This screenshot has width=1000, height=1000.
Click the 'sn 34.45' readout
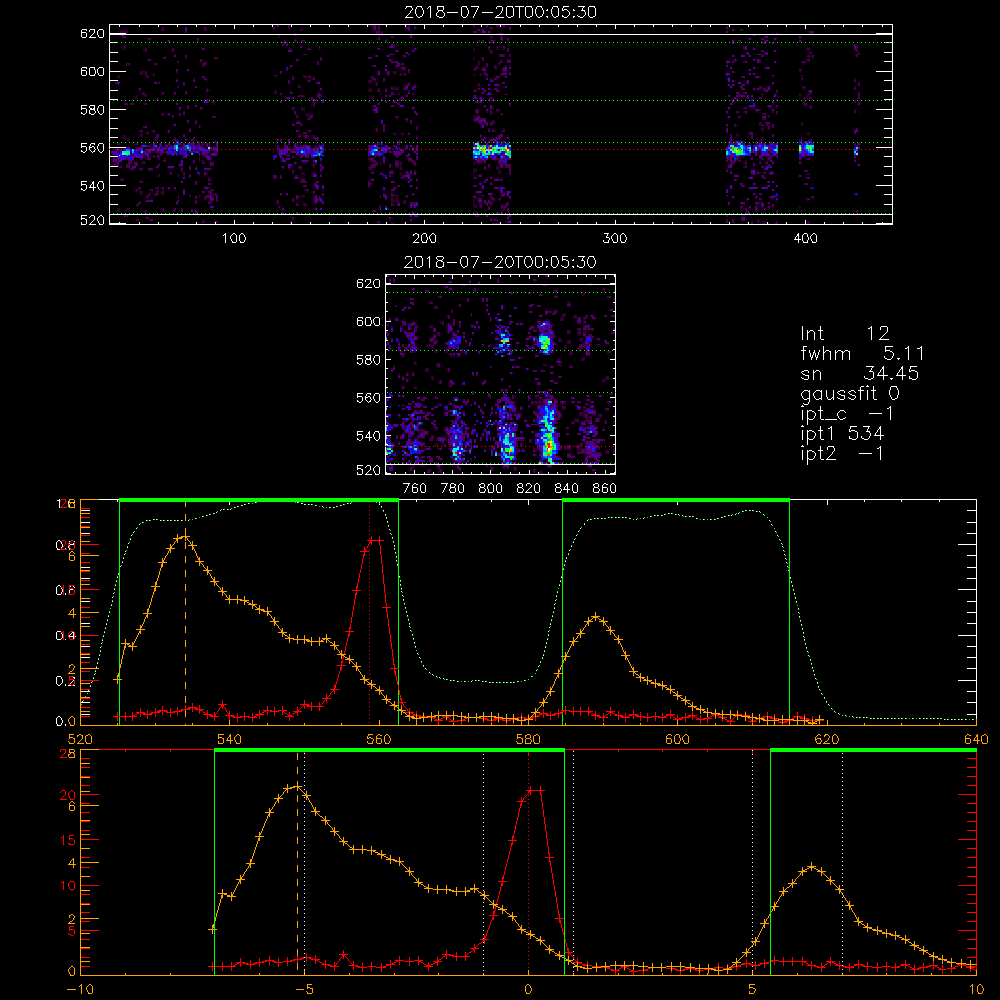pos(860,373)
